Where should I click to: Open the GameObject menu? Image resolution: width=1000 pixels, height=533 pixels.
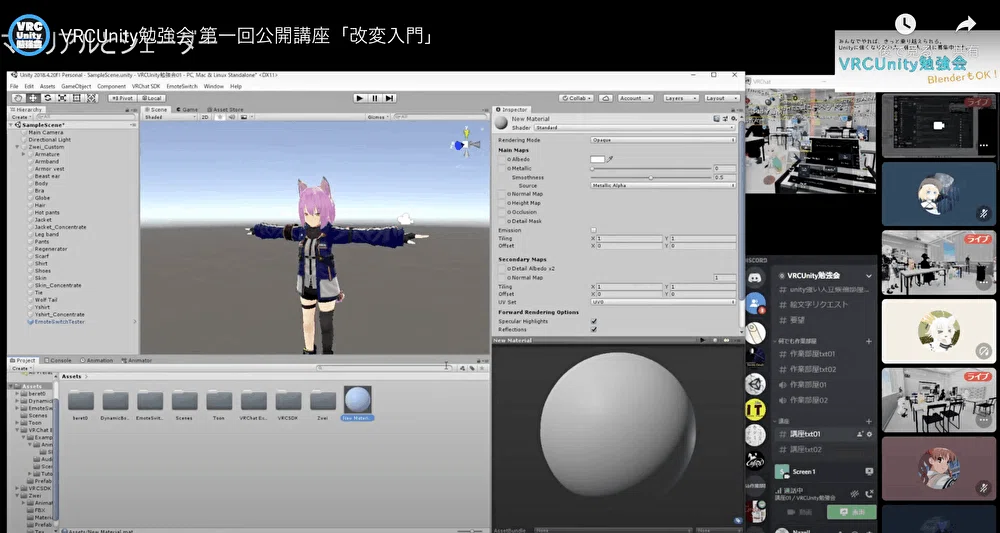click(76, 86)
